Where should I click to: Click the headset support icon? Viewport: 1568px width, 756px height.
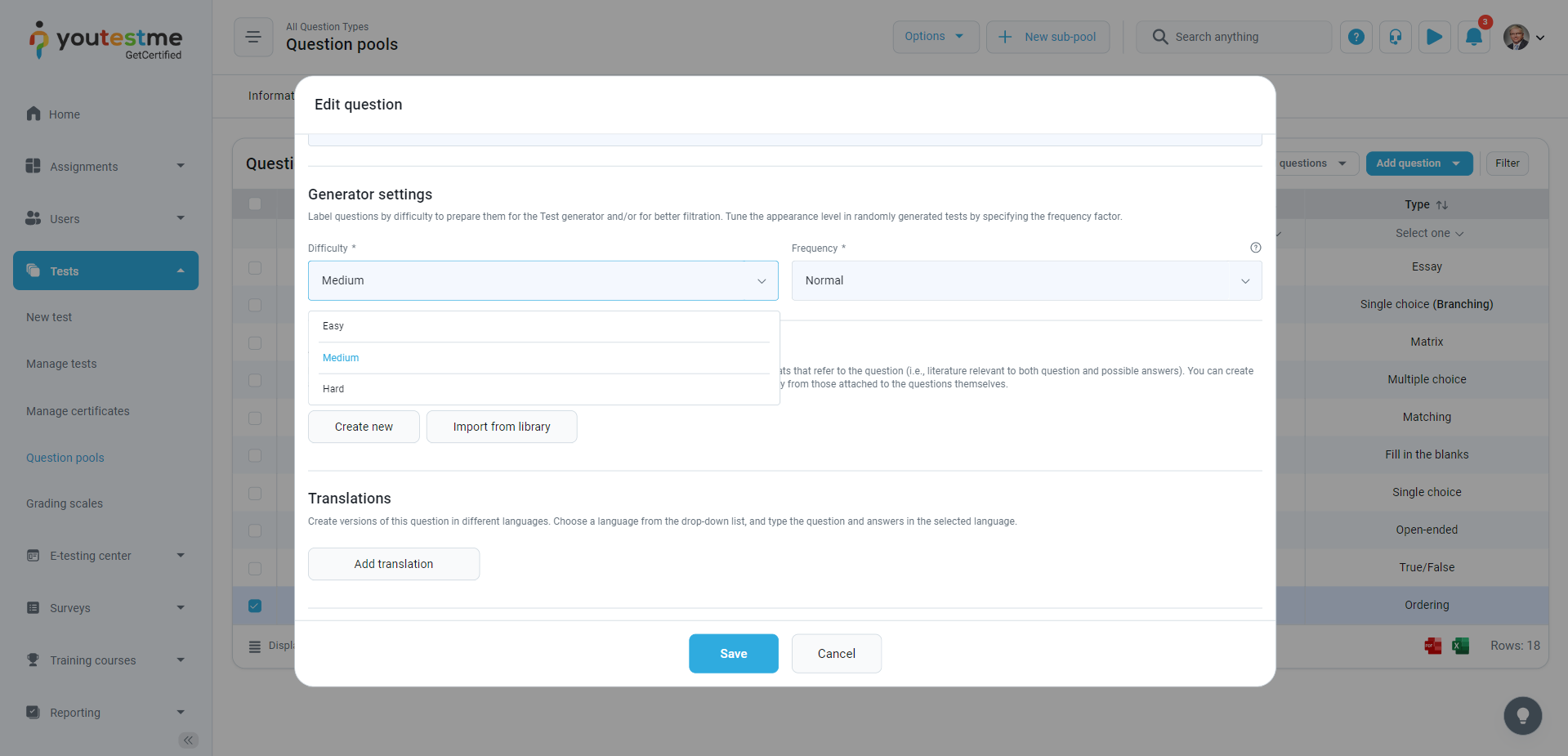tap(1395, 37)
